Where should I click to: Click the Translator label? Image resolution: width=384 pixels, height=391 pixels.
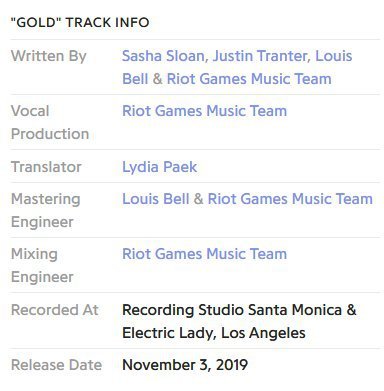coord(46,167)
